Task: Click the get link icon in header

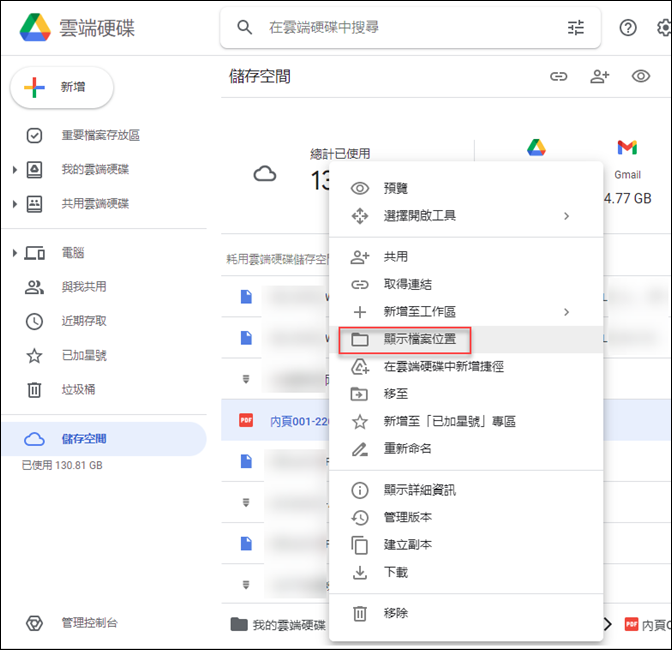Action: pos(558,77)
